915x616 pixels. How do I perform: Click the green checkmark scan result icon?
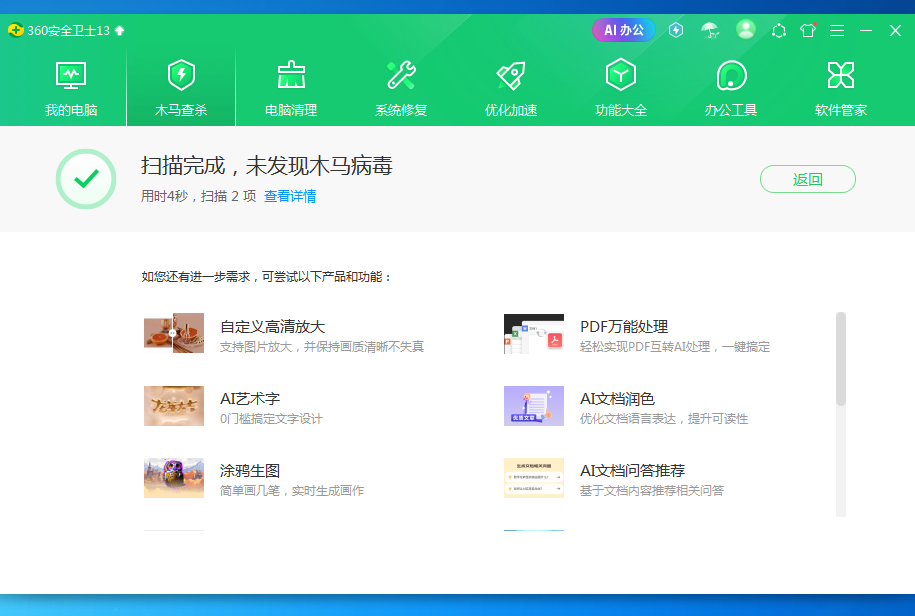point(86,178)
